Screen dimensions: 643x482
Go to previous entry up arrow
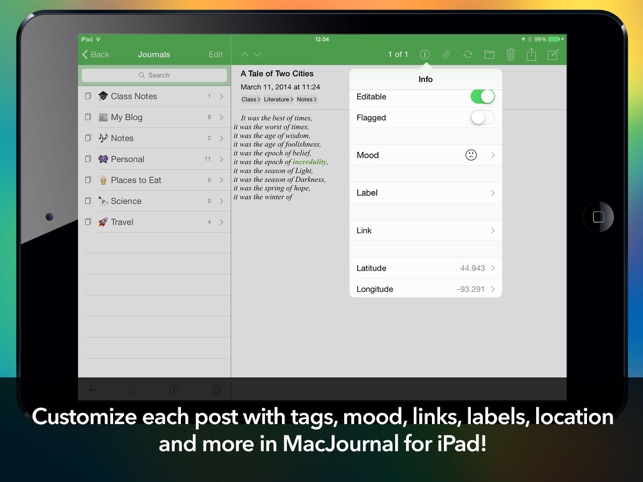pyautogui.click(x=244, y=54)
